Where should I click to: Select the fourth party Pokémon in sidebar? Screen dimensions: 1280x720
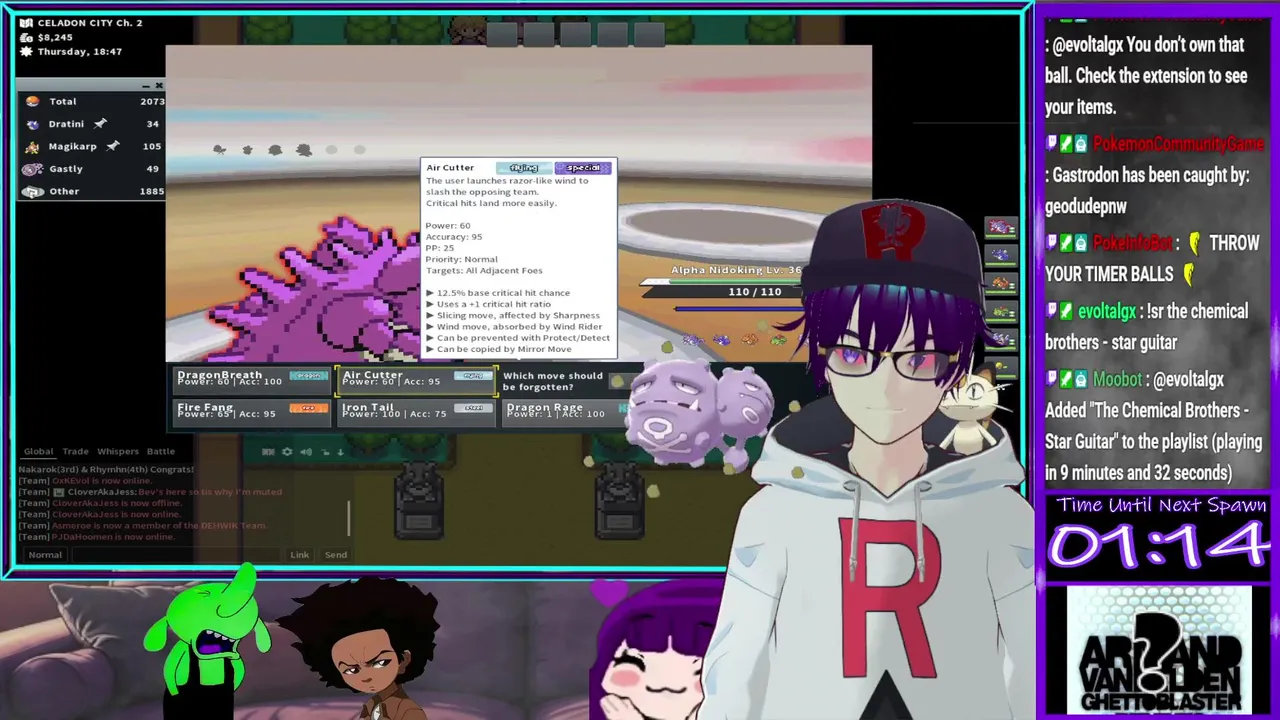(x=1000, y=312)
